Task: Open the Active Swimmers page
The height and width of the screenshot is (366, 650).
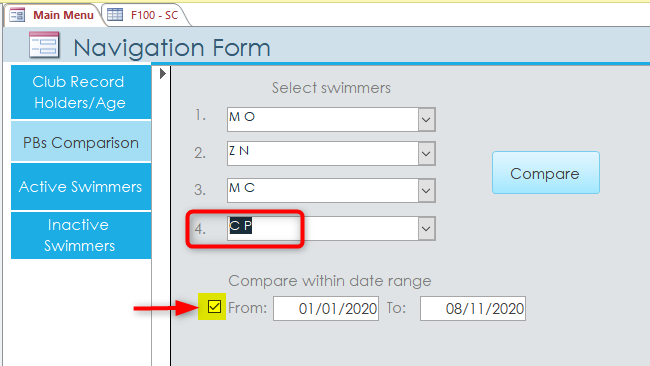Action: (81, 187)
